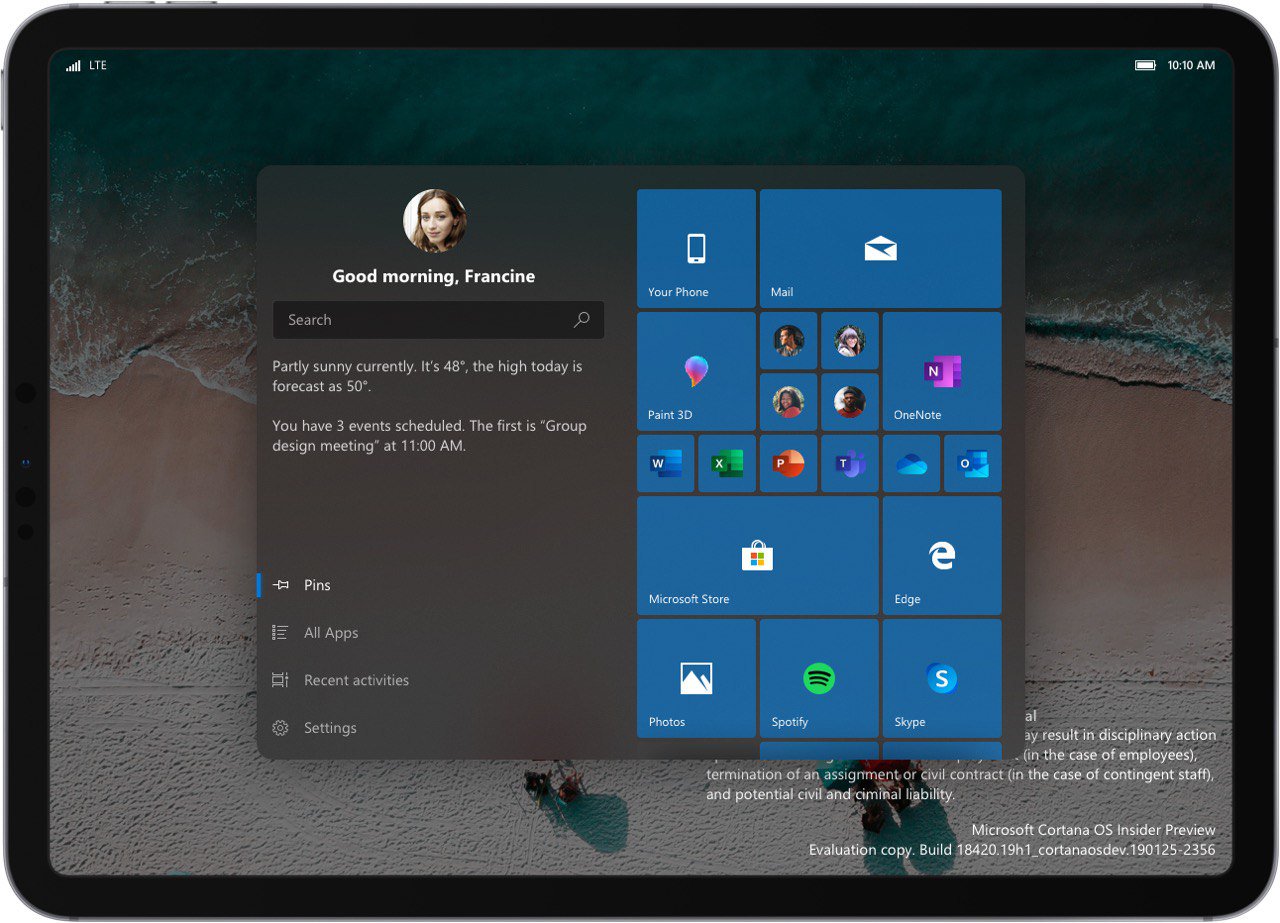
Task: Click Francine's profile picture
Action: pos(434,221)
